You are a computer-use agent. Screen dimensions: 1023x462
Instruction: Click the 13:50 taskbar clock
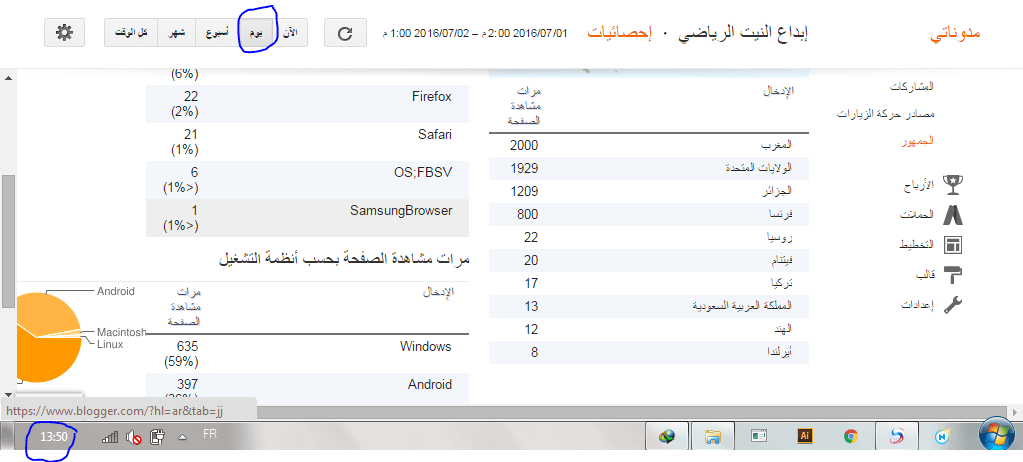(54, 437)
